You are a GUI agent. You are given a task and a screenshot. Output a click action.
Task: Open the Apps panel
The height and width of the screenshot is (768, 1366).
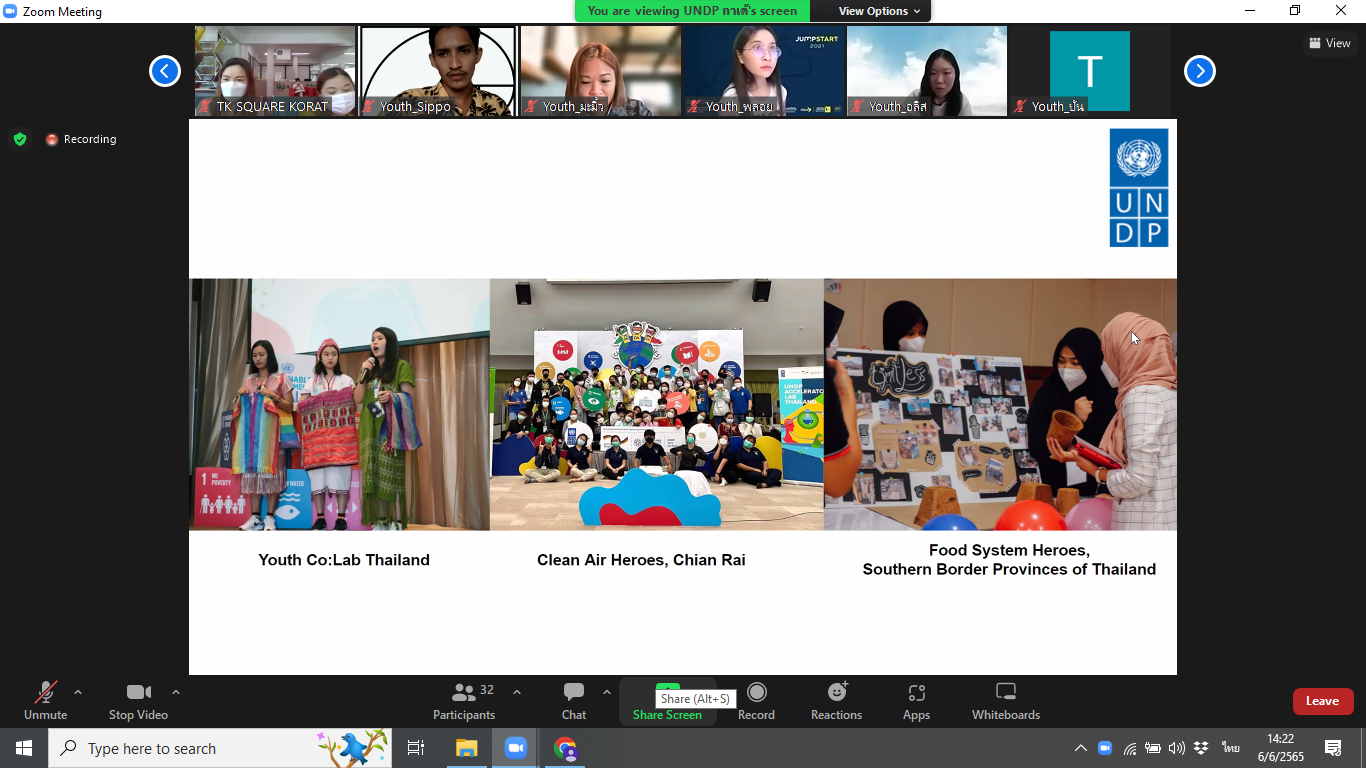point(916,701)
